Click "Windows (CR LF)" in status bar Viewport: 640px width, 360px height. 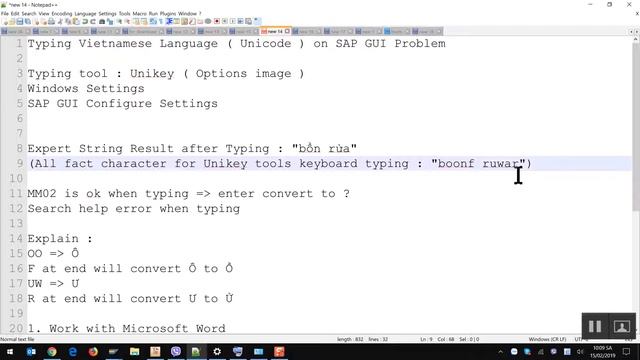pos(547,339)
